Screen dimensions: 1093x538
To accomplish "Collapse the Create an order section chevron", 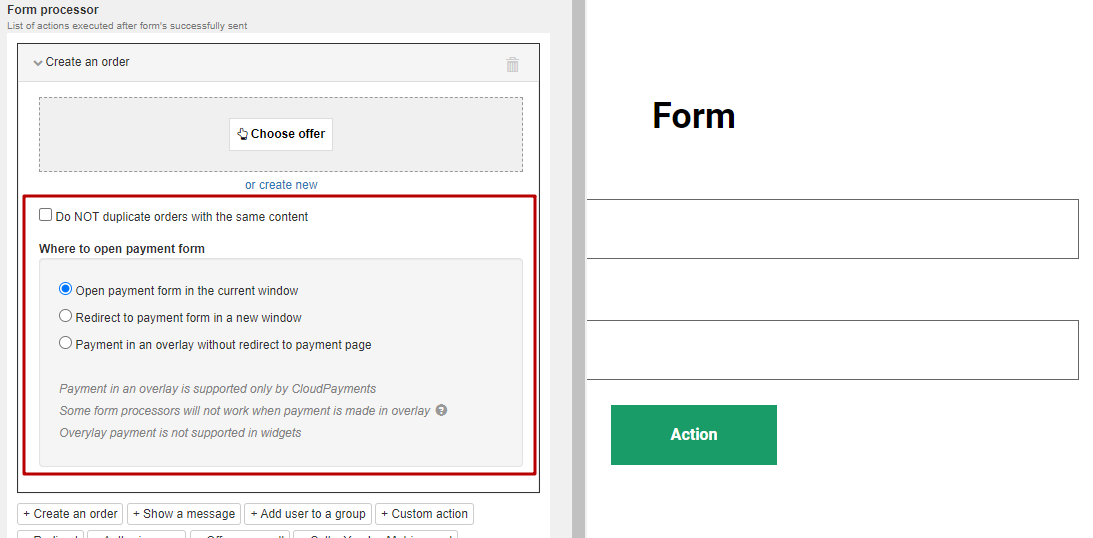I will click(38, 63).
